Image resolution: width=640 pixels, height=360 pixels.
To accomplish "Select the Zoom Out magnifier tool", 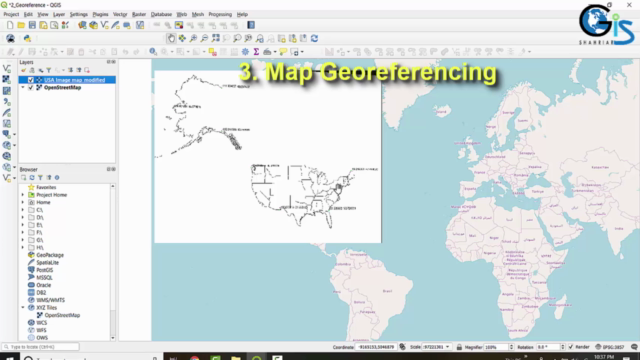I will tap(204, 38).
